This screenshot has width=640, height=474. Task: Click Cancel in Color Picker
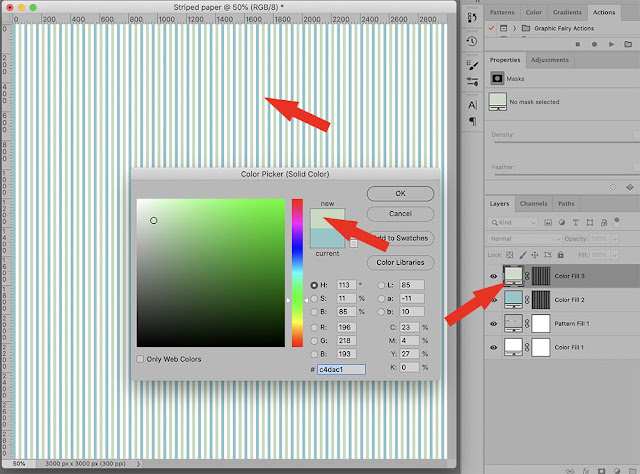tap(400, 214)
